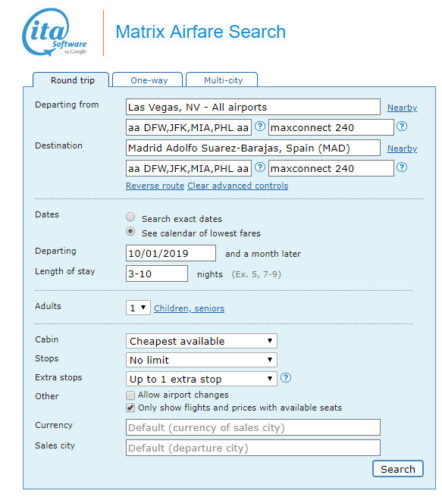This screenshot has width=442, height=500.
Task: Switch to the One-way tab
Action: (x=148, y=80)
